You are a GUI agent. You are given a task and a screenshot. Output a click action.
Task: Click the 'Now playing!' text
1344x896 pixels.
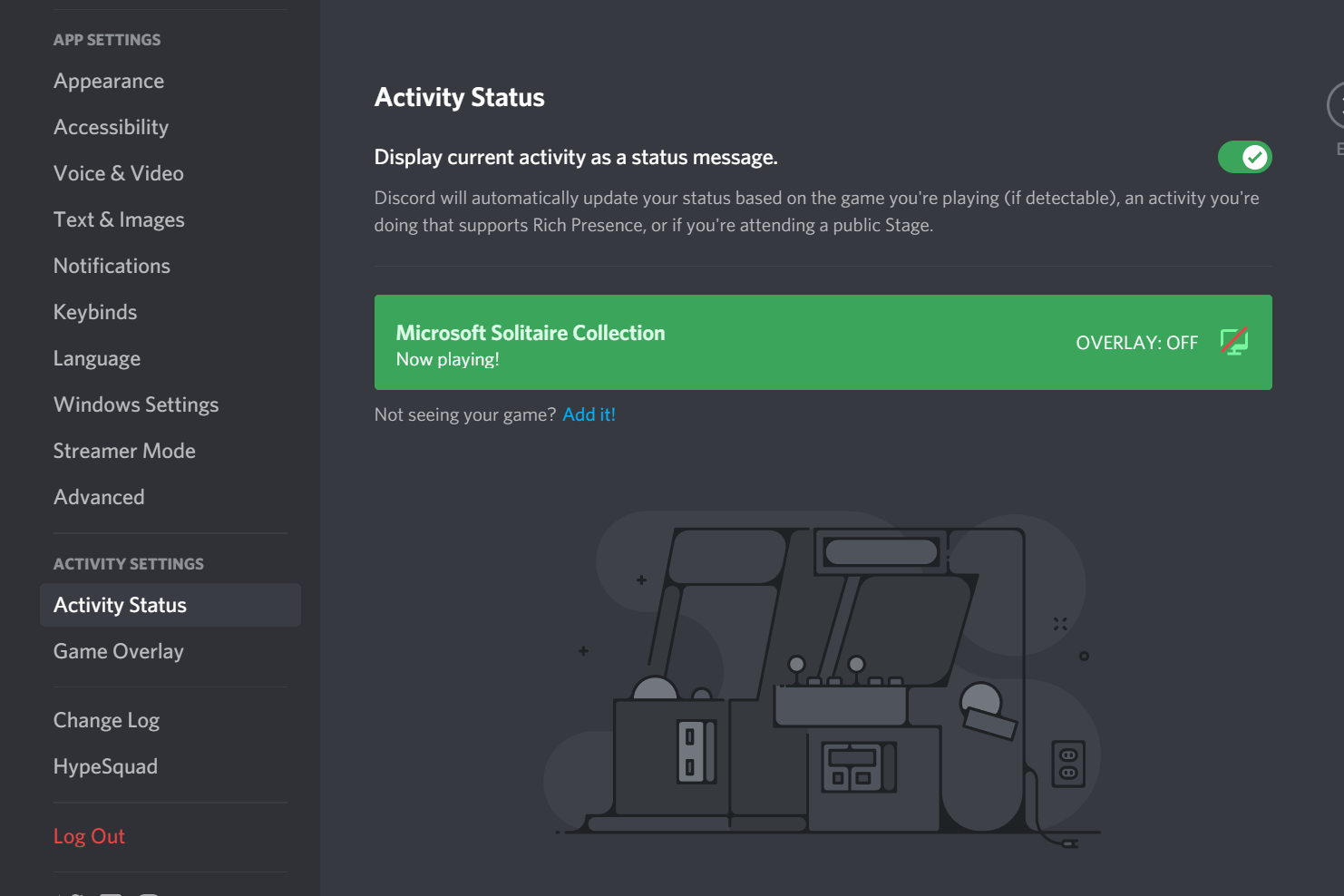click(447, 359)
